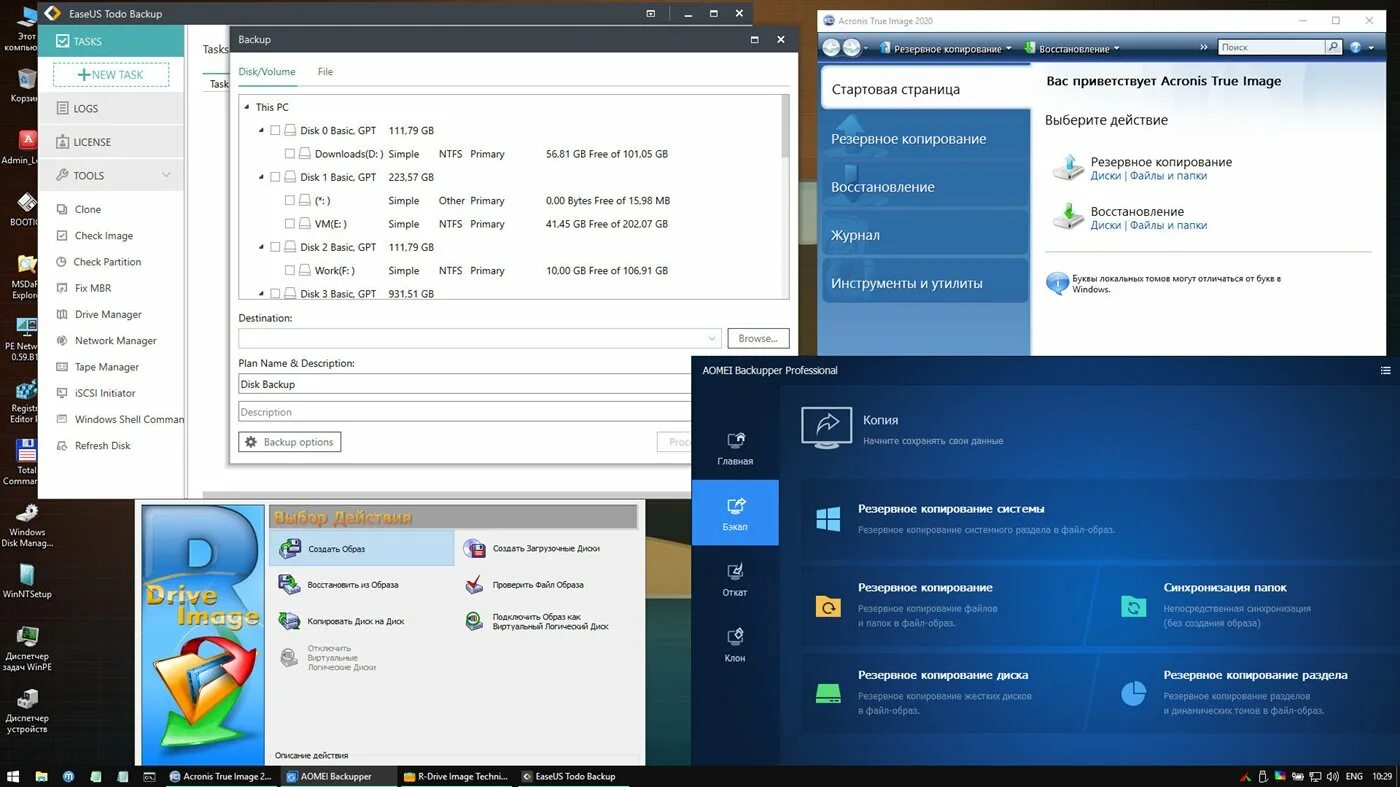Image resolution: width=1400 pixels, height=787 pixels.
Task: Click ENG language indicator in tray
Action: tap(1354, 776)
